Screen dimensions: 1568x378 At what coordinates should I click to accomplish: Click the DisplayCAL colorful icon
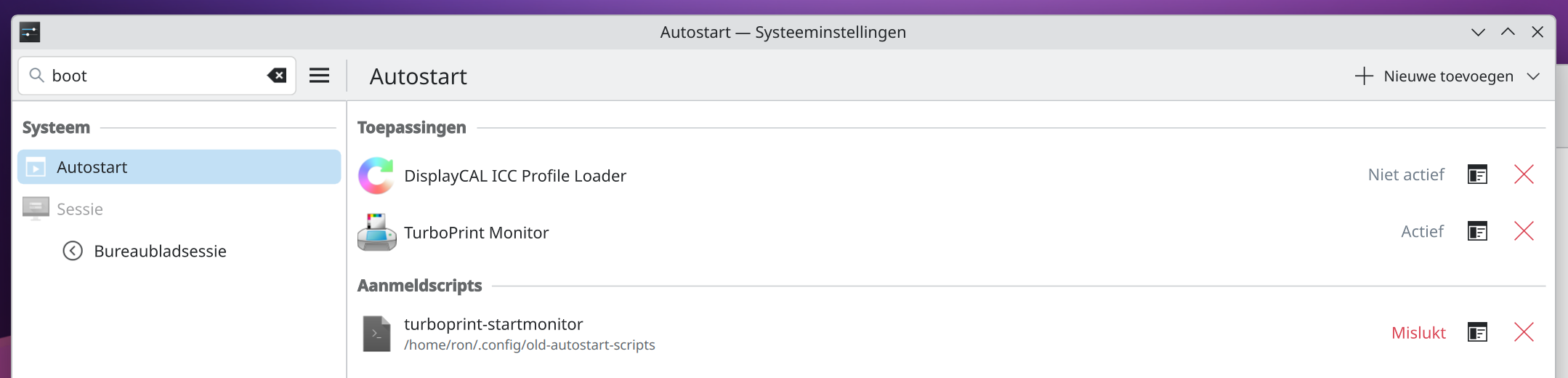pyautogui.click(x=376, y=175)
